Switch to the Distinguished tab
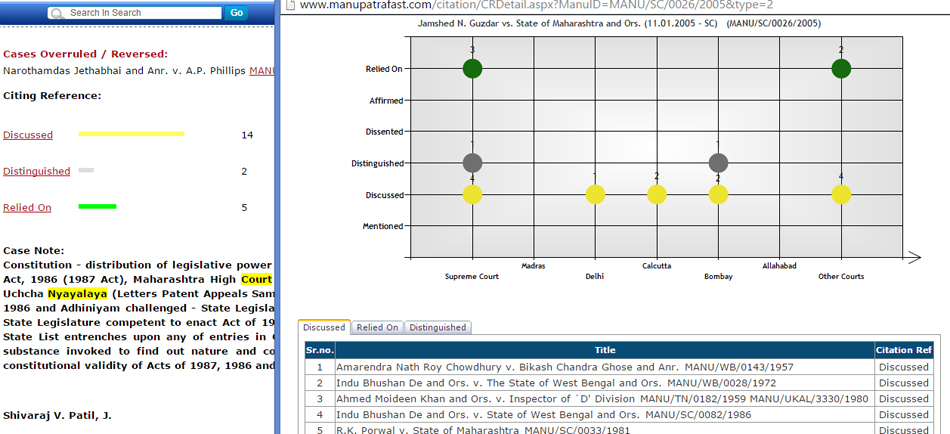The width and height of the screenshot is (950, 434). click(437, 327)
